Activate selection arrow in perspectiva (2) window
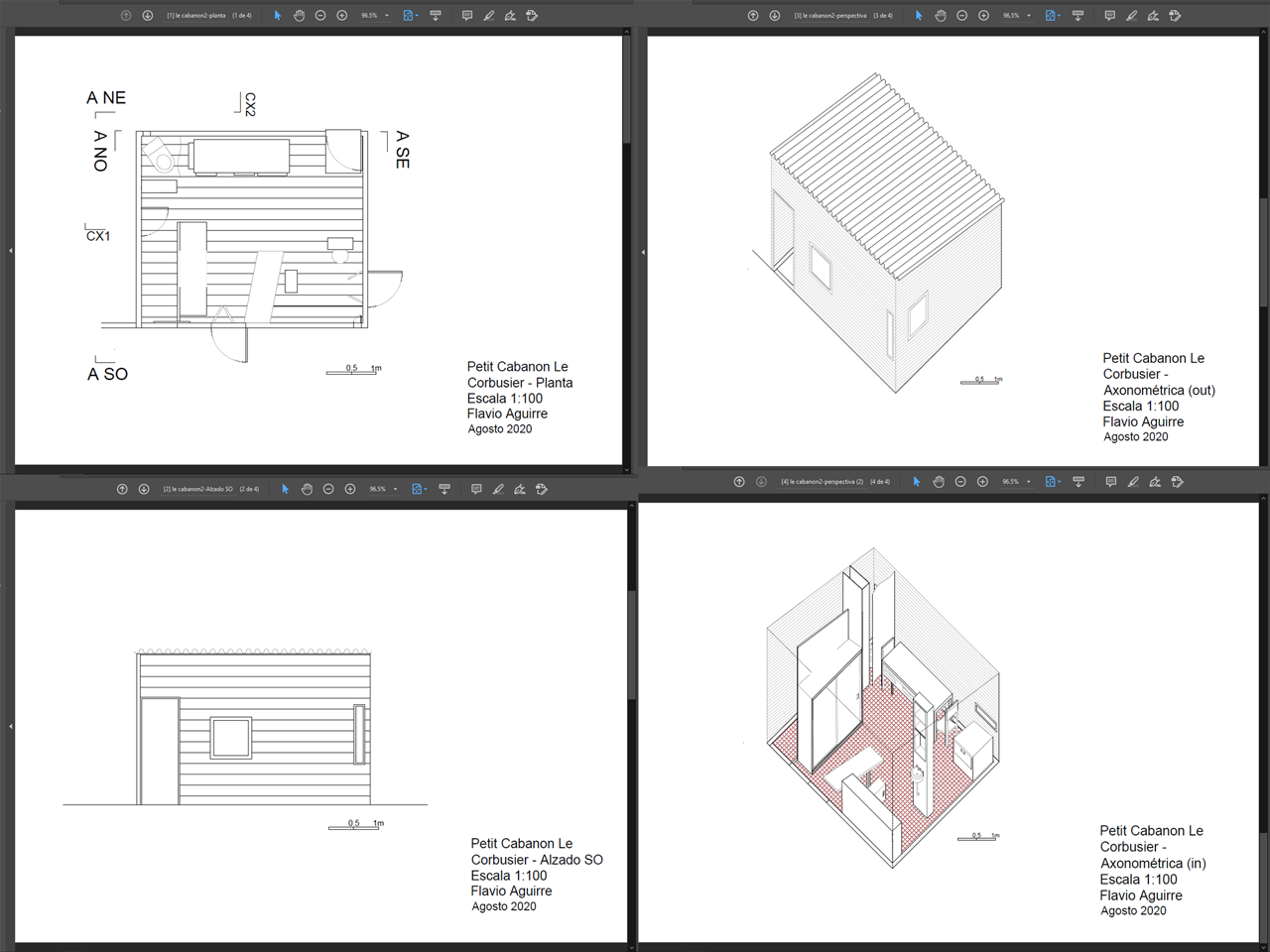The height and width of the screenshot is (952, 1270). click(x=917, y=482)
